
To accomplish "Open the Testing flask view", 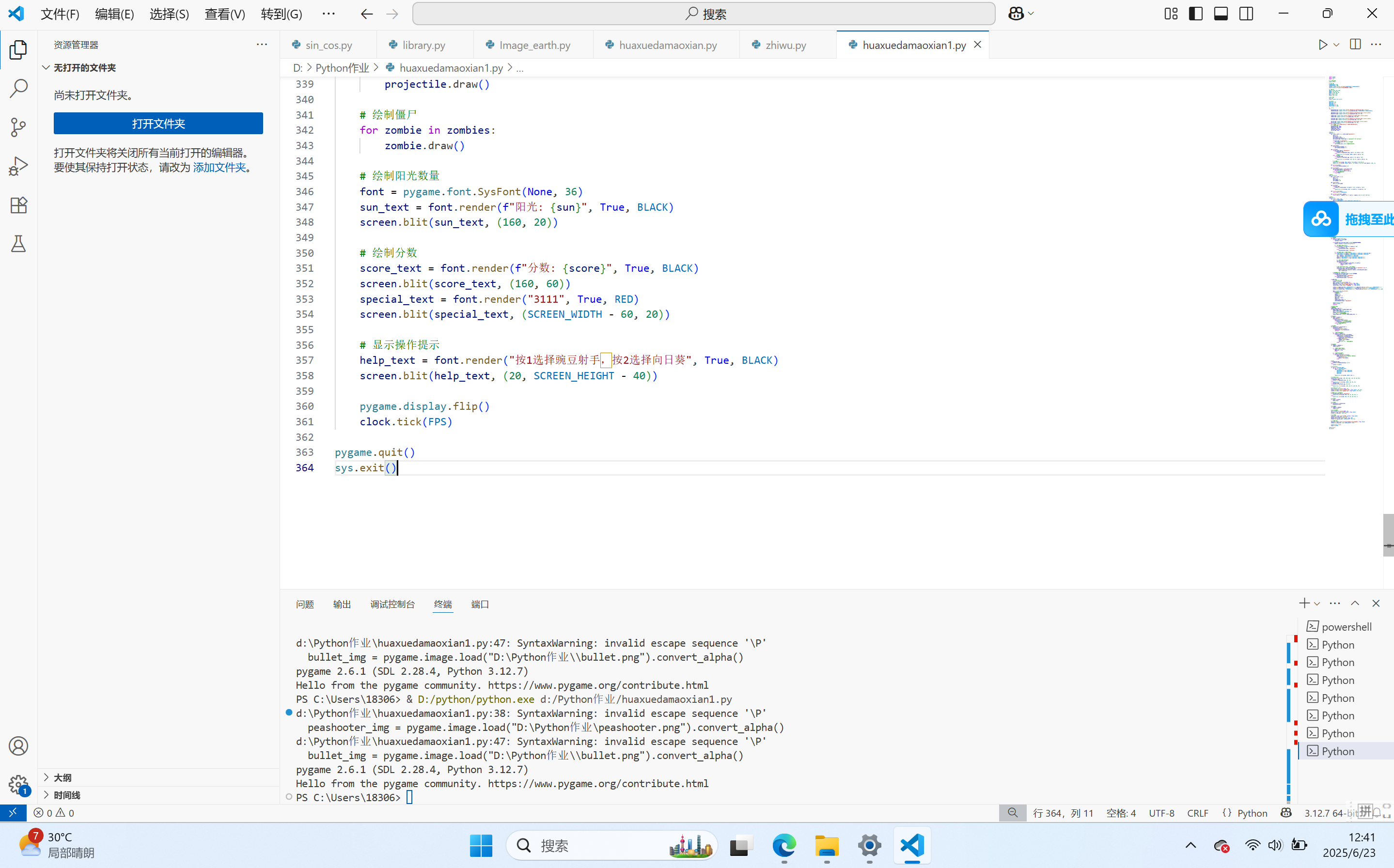I will pyautogui.click(x=18, y=244).
